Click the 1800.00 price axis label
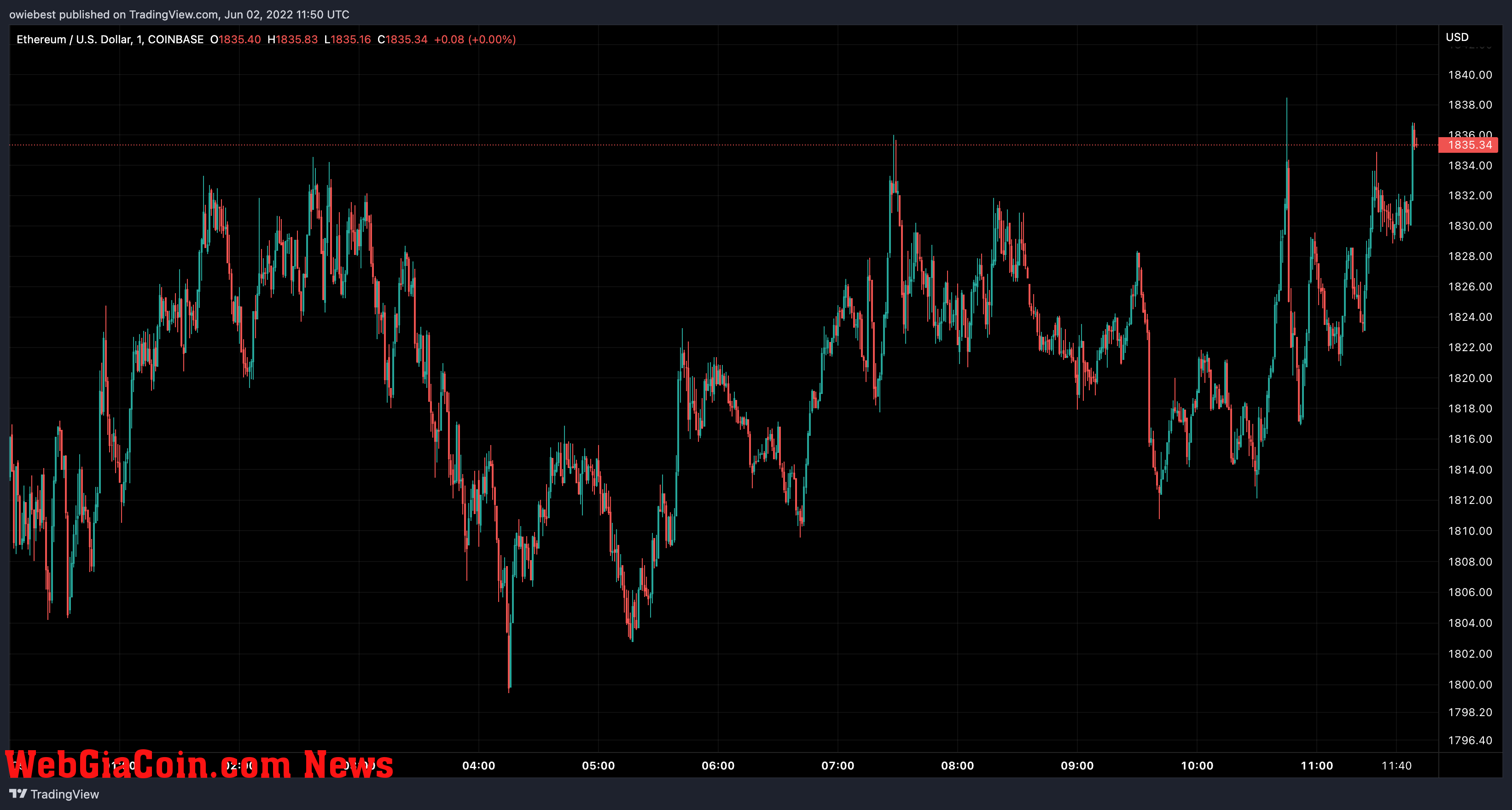This screenshot has width=1512, height=810. pos(1470,684)
